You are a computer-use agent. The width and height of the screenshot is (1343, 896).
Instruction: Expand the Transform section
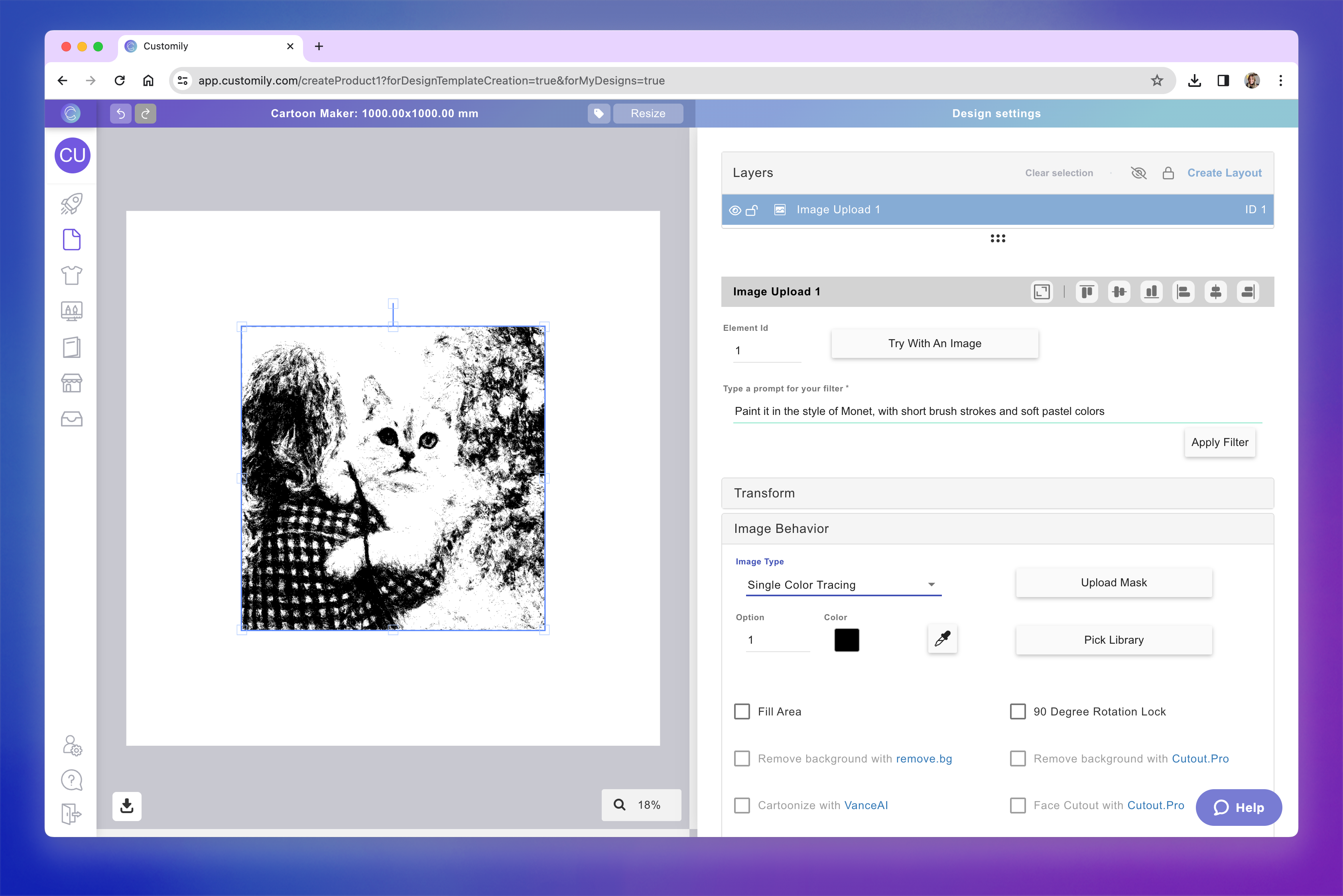pyautogui.click(x=997, y=493)
